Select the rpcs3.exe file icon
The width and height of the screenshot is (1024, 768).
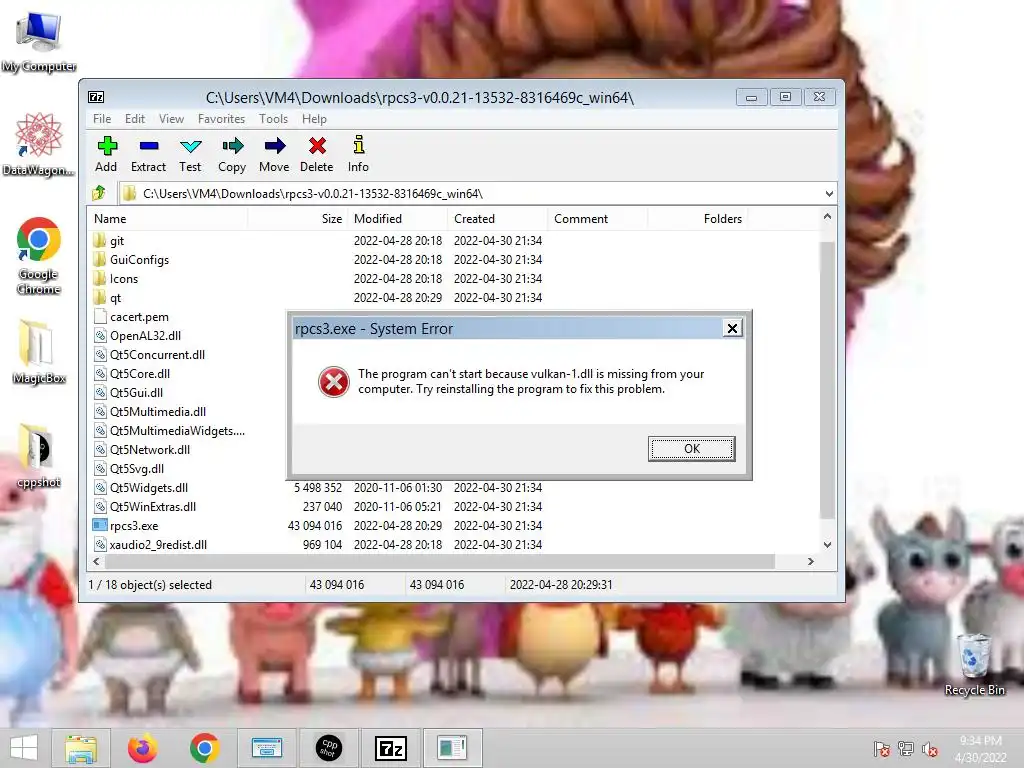[99, 525]
